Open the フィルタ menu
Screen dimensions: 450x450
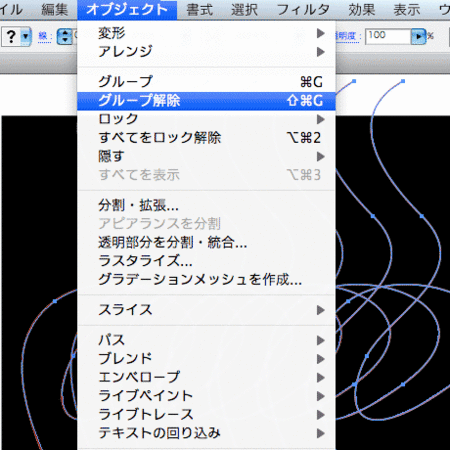[303, 10]
